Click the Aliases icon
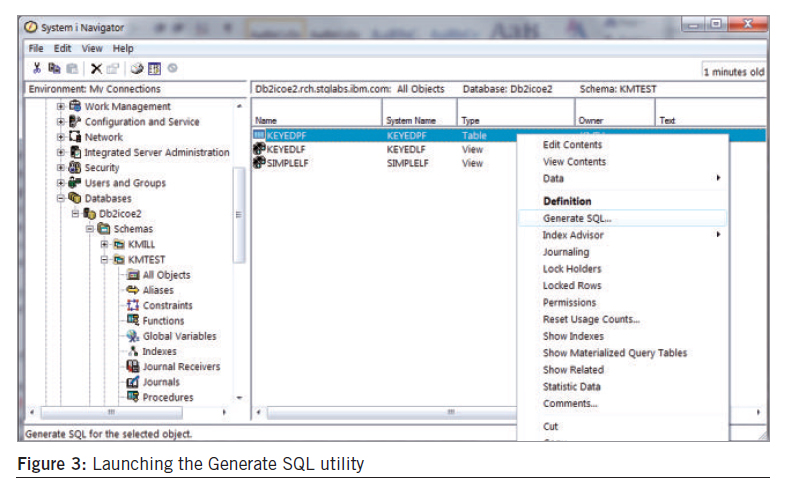The width and height of the screenshot is (793, 497). coord(133,290)
